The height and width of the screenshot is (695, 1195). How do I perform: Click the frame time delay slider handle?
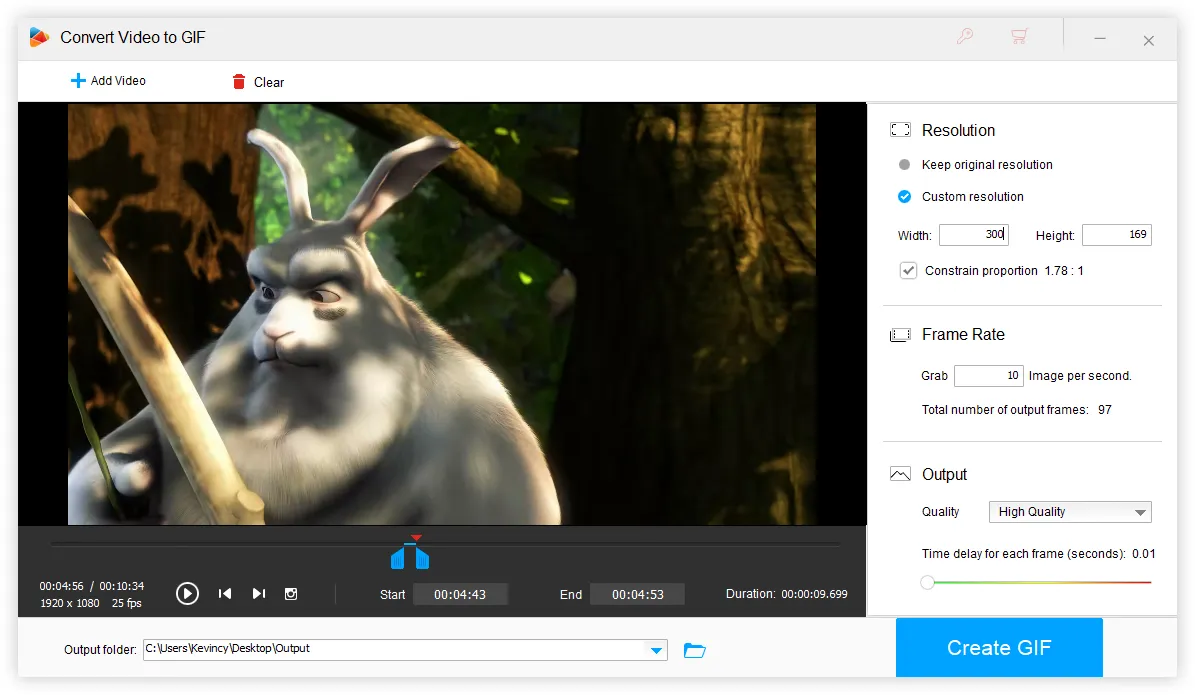click(927, 581)
